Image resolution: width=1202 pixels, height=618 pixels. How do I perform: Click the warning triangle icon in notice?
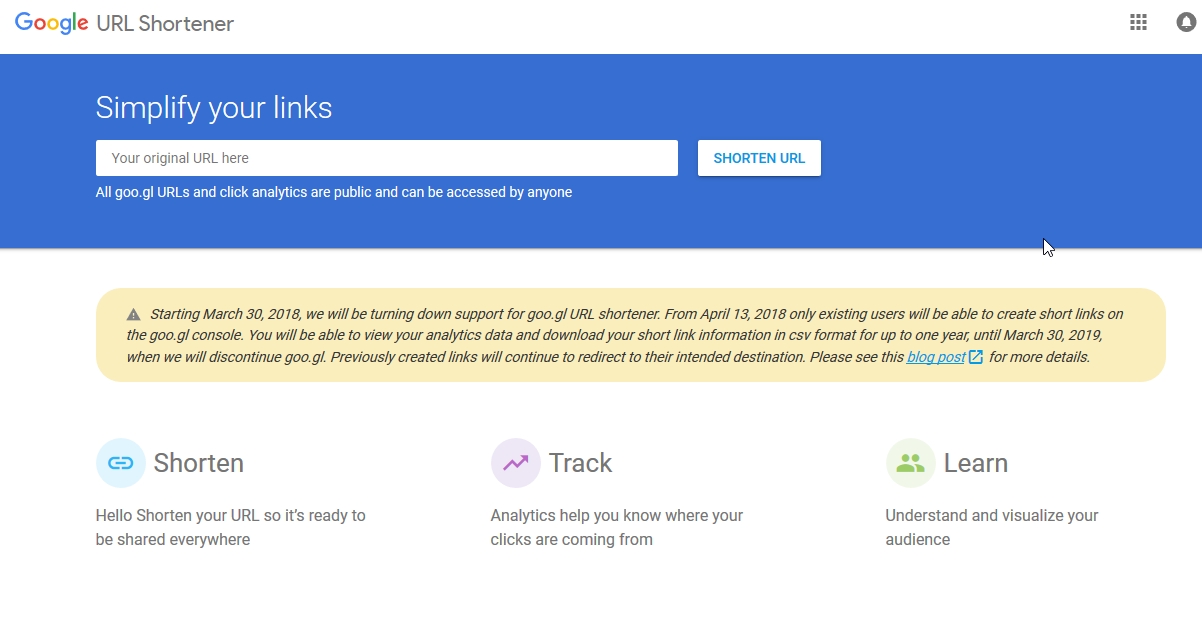pos(134,314)
